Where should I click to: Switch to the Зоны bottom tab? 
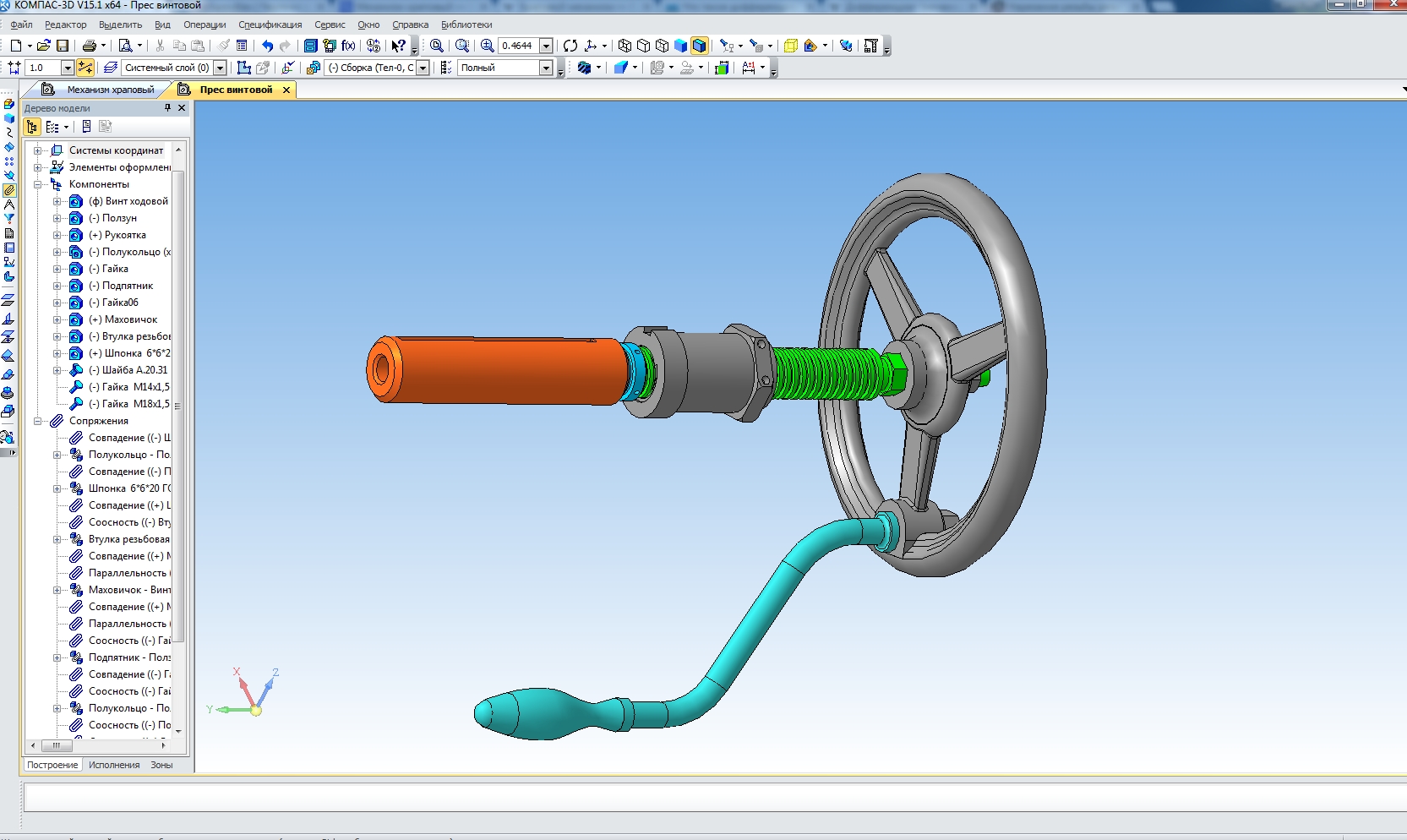click(161, 765)
